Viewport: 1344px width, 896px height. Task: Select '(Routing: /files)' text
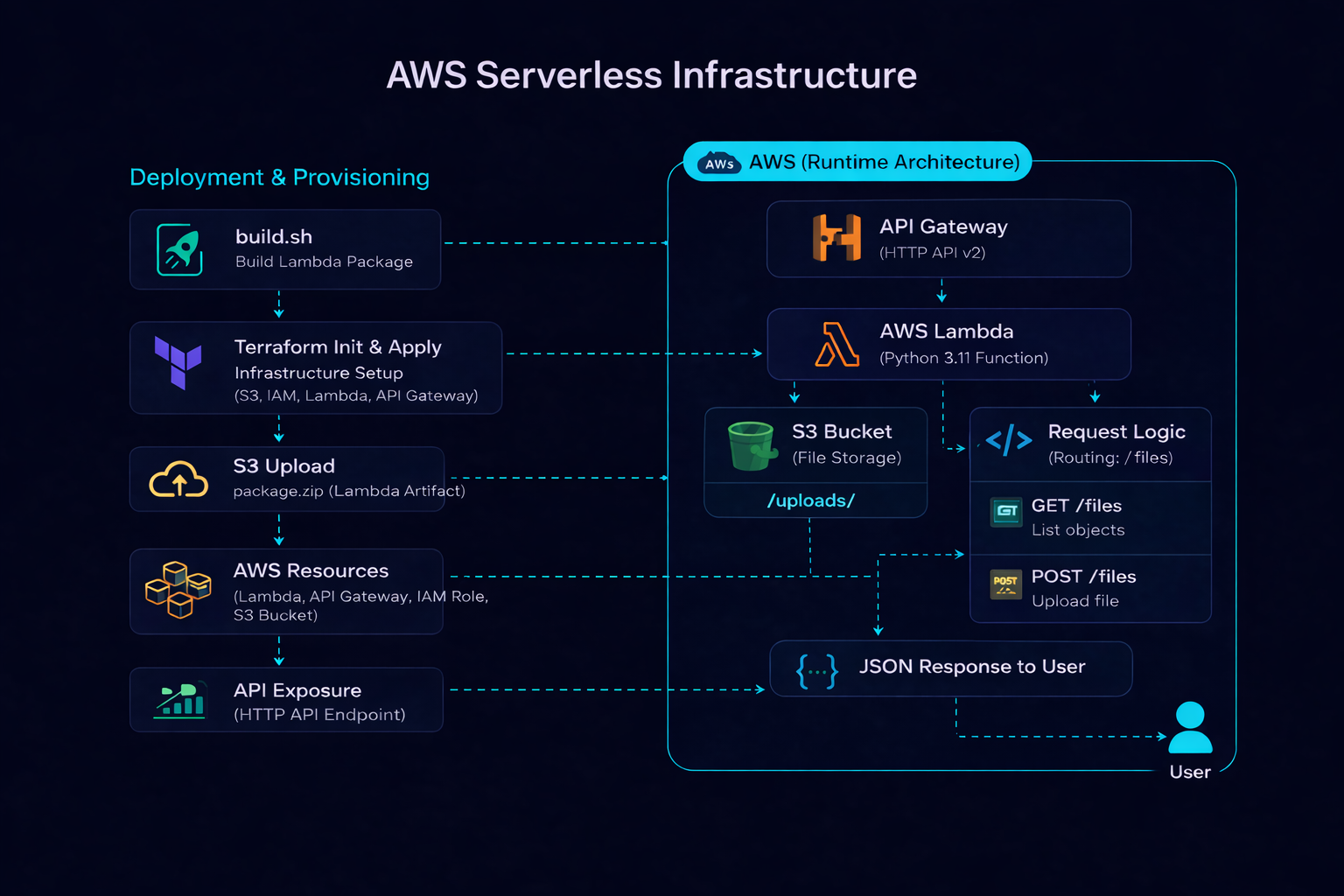(1110, 458)
